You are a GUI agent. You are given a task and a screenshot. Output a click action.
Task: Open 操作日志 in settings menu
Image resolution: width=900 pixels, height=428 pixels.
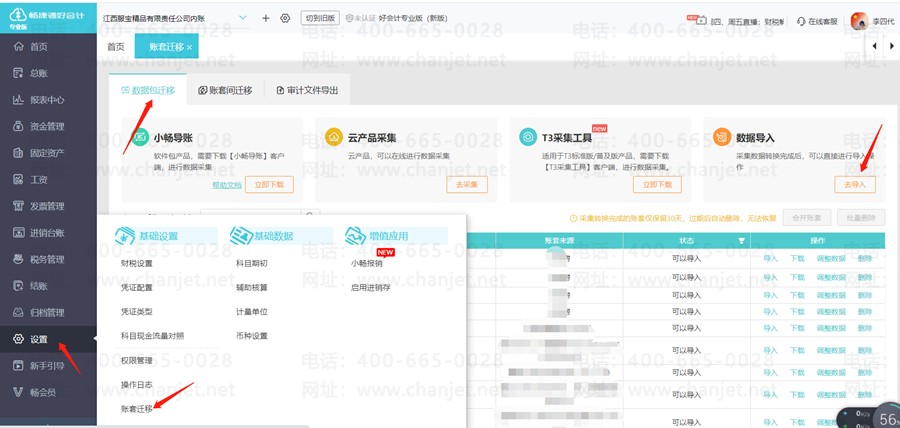[137, 384]
